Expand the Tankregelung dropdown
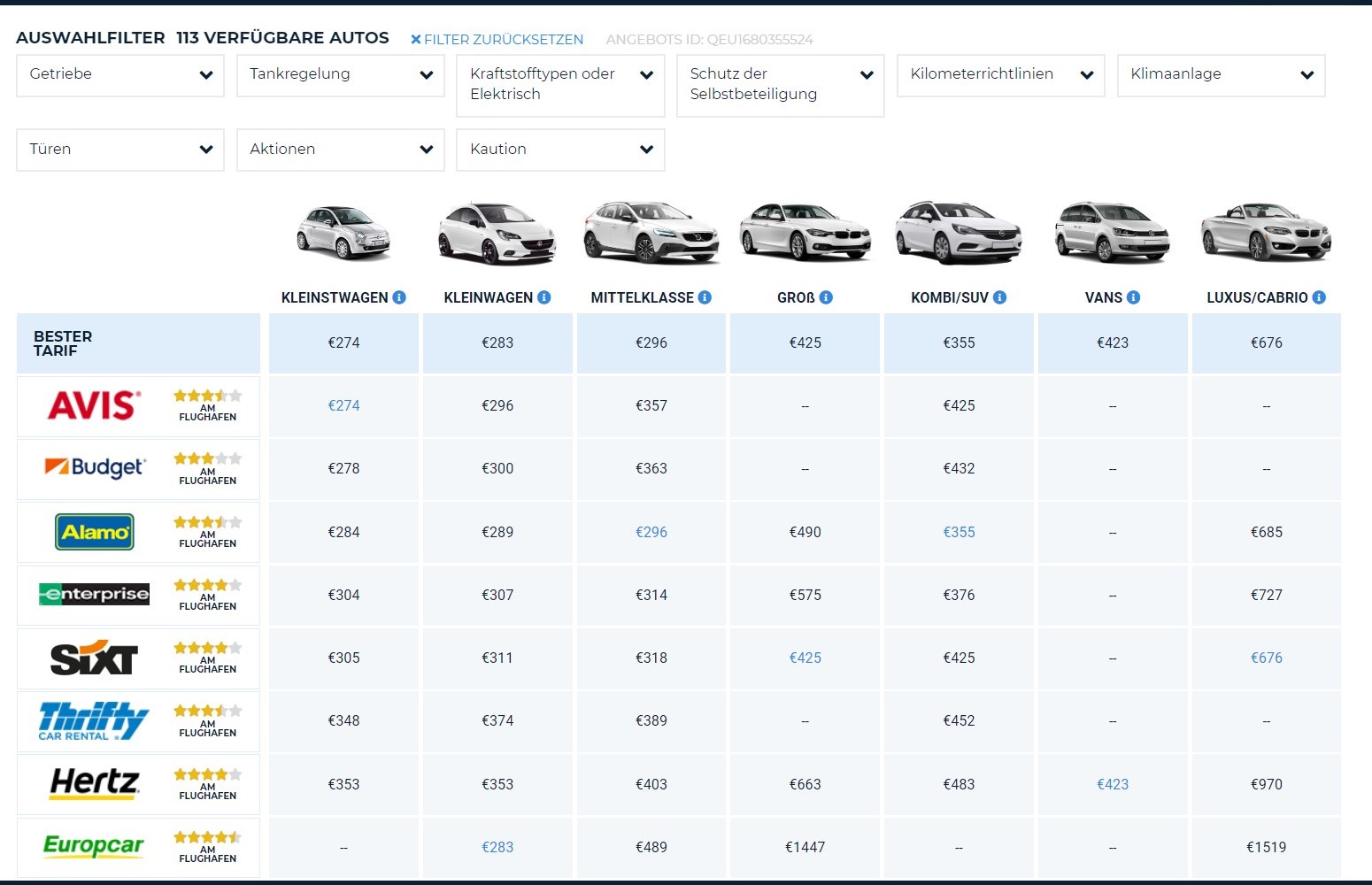The image size is (1372, 885). pos(341,75)
